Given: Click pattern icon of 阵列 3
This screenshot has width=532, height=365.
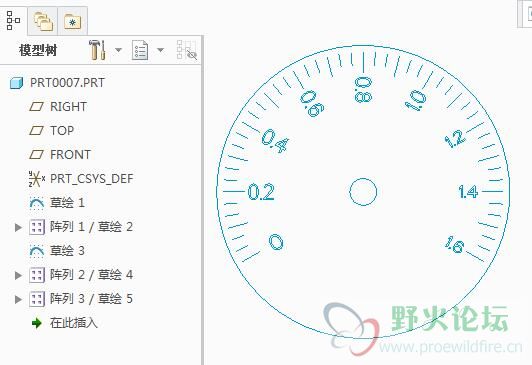Looking at the screenshot, I should tap(37, 299).
